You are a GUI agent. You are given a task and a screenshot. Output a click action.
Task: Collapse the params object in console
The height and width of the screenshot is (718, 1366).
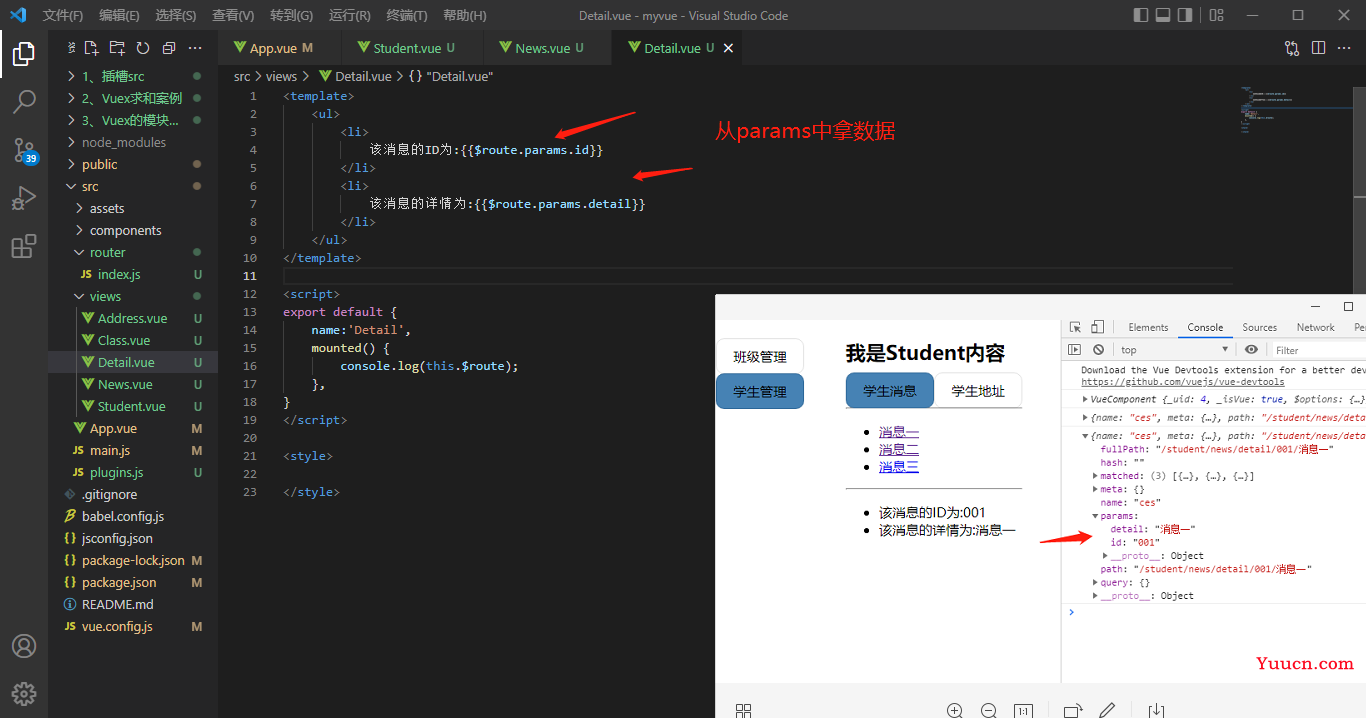click(x=1095, y=516)
